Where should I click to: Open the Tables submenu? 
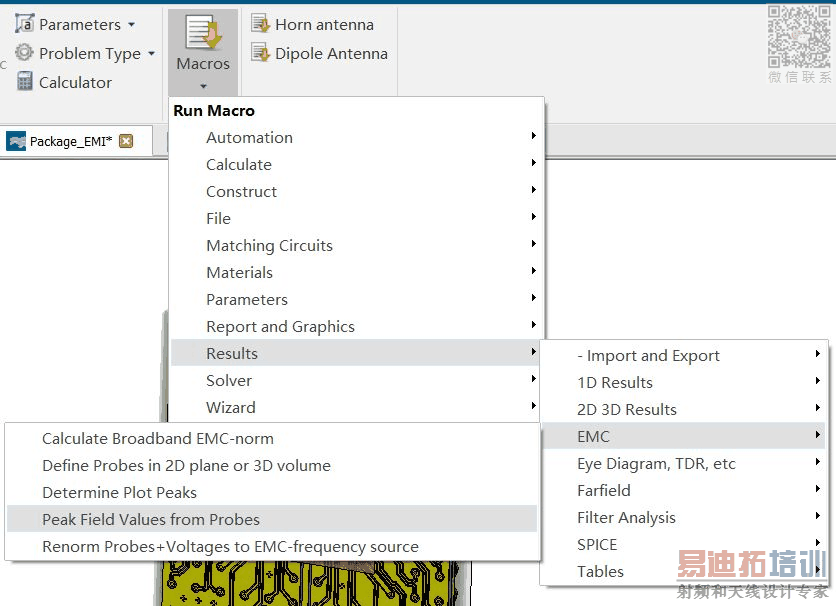click(684, 571)
